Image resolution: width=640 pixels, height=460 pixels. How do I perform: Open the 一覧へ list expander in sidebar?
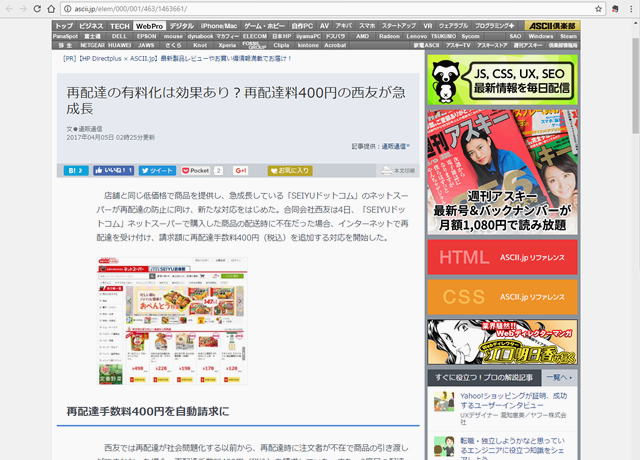[558, 377]
